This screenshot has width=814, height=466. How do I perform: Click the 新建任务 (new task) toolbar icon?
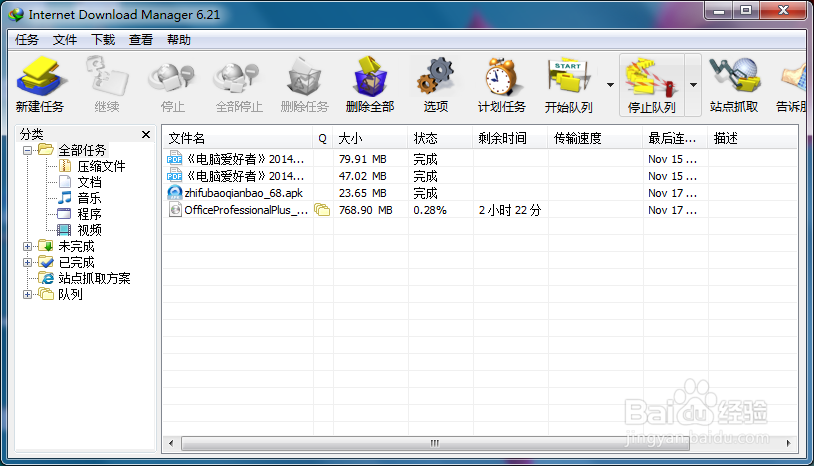40,85
